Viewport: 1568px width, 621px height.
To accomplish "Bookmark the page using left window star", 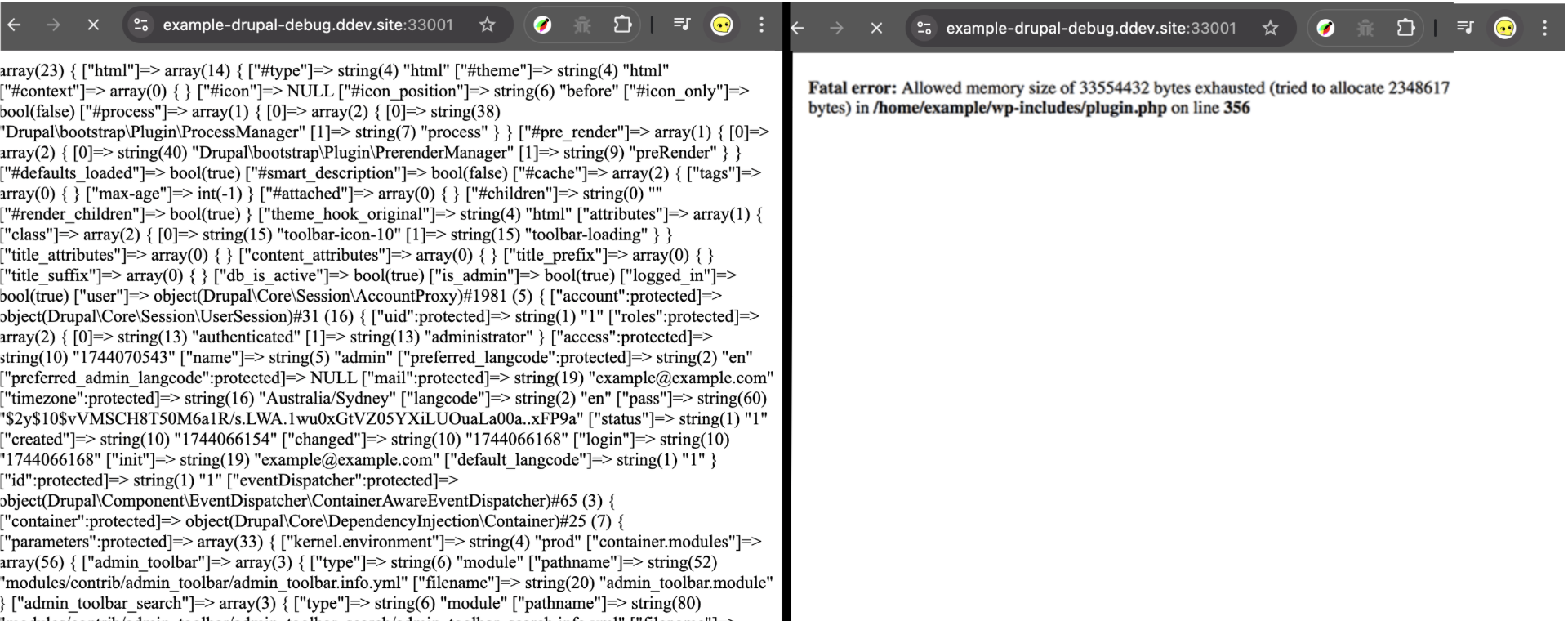I will point(487,25).
